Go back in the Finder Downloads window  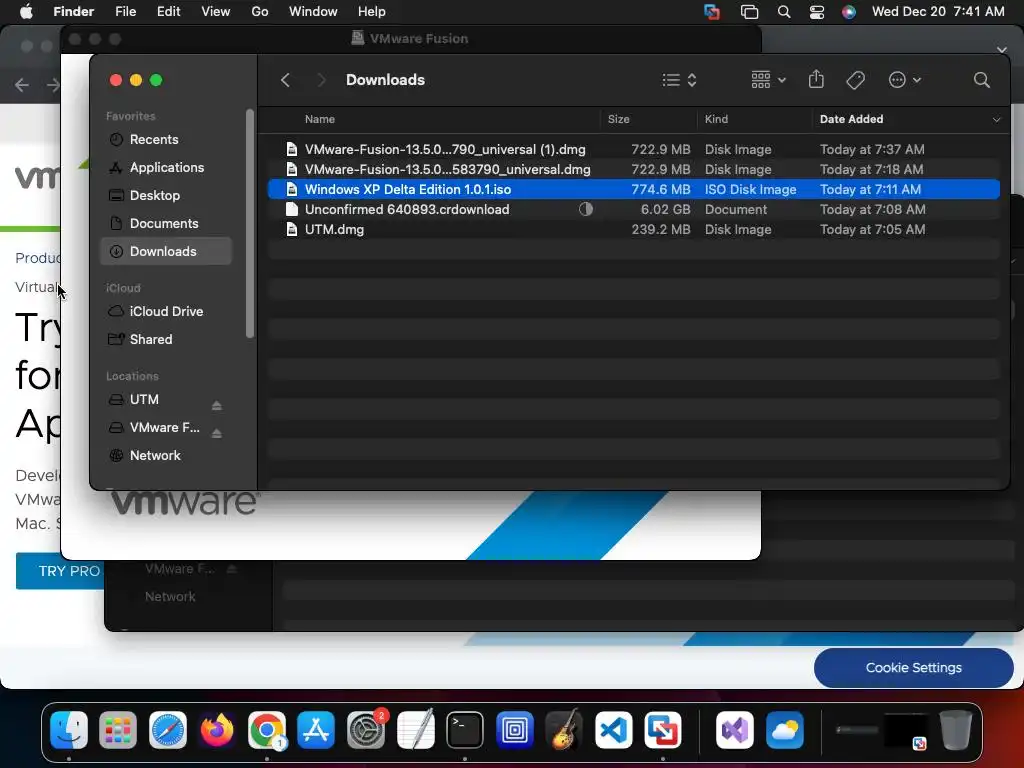click(x=285, y=80)
